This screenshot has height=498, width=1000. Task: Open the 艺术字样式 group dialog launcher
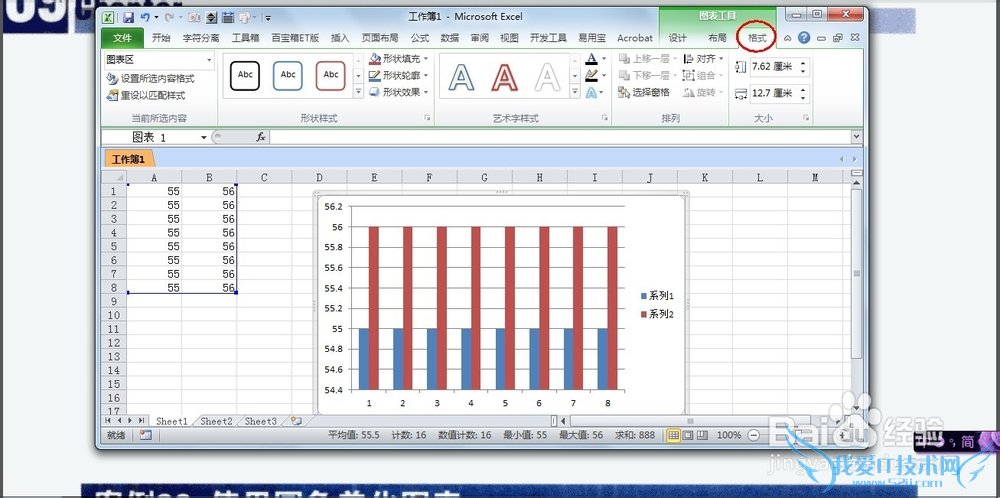(x=604, y=118)
